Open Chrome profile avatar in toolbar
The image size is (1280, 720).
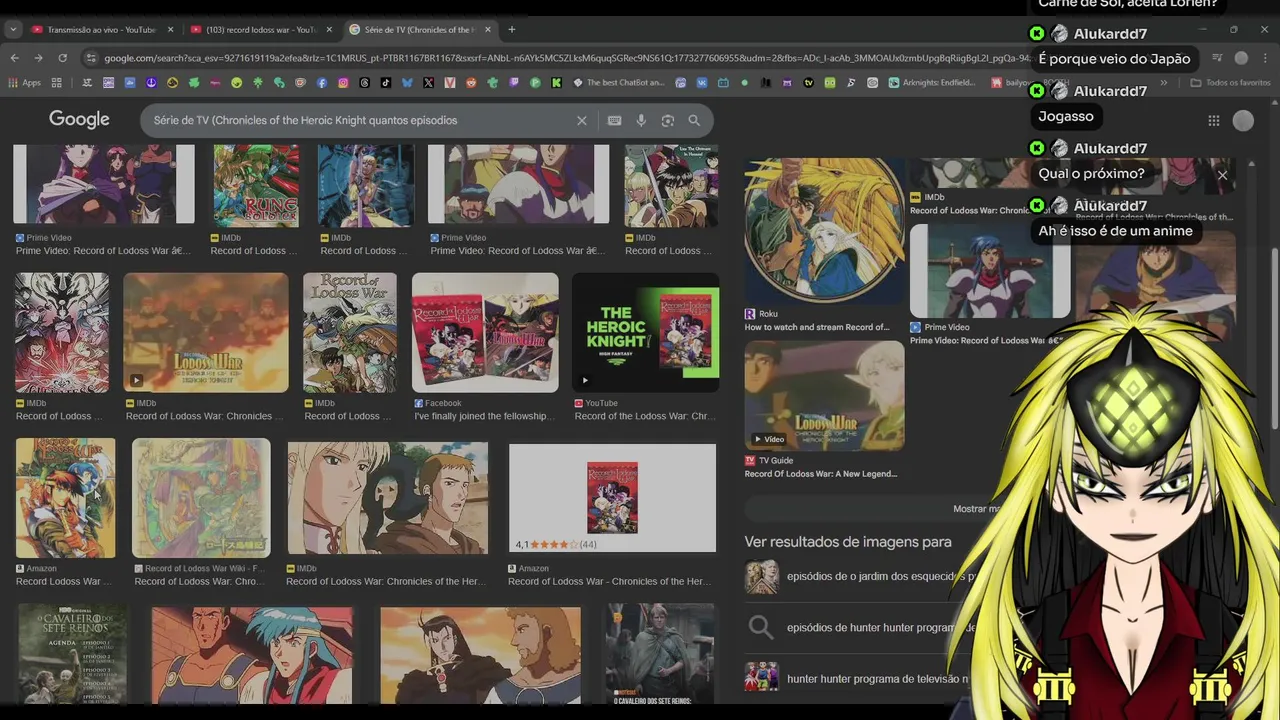(x=1241, y=58)
